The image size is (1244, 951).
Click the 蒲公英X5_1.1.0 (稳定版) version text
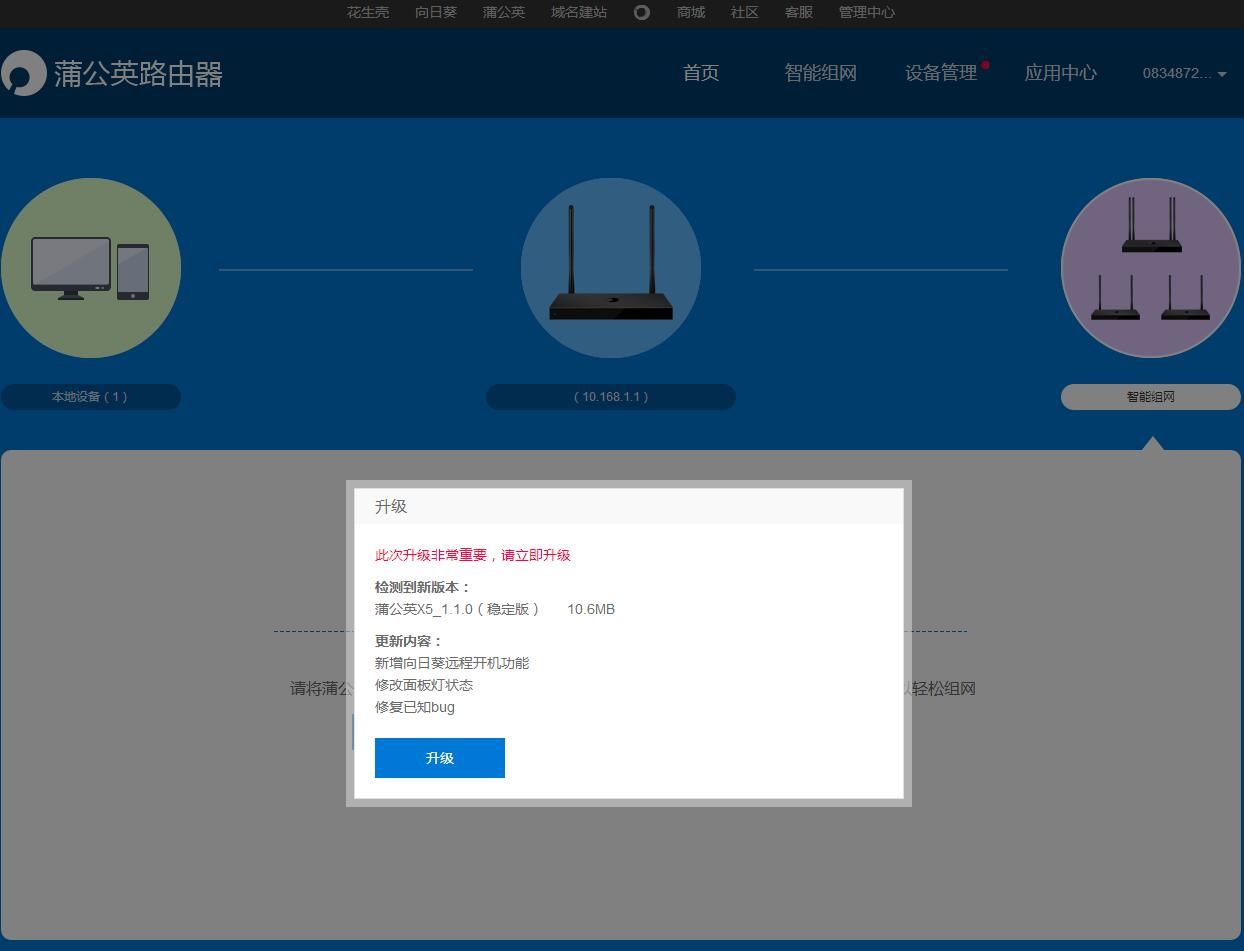pos(457,609)
